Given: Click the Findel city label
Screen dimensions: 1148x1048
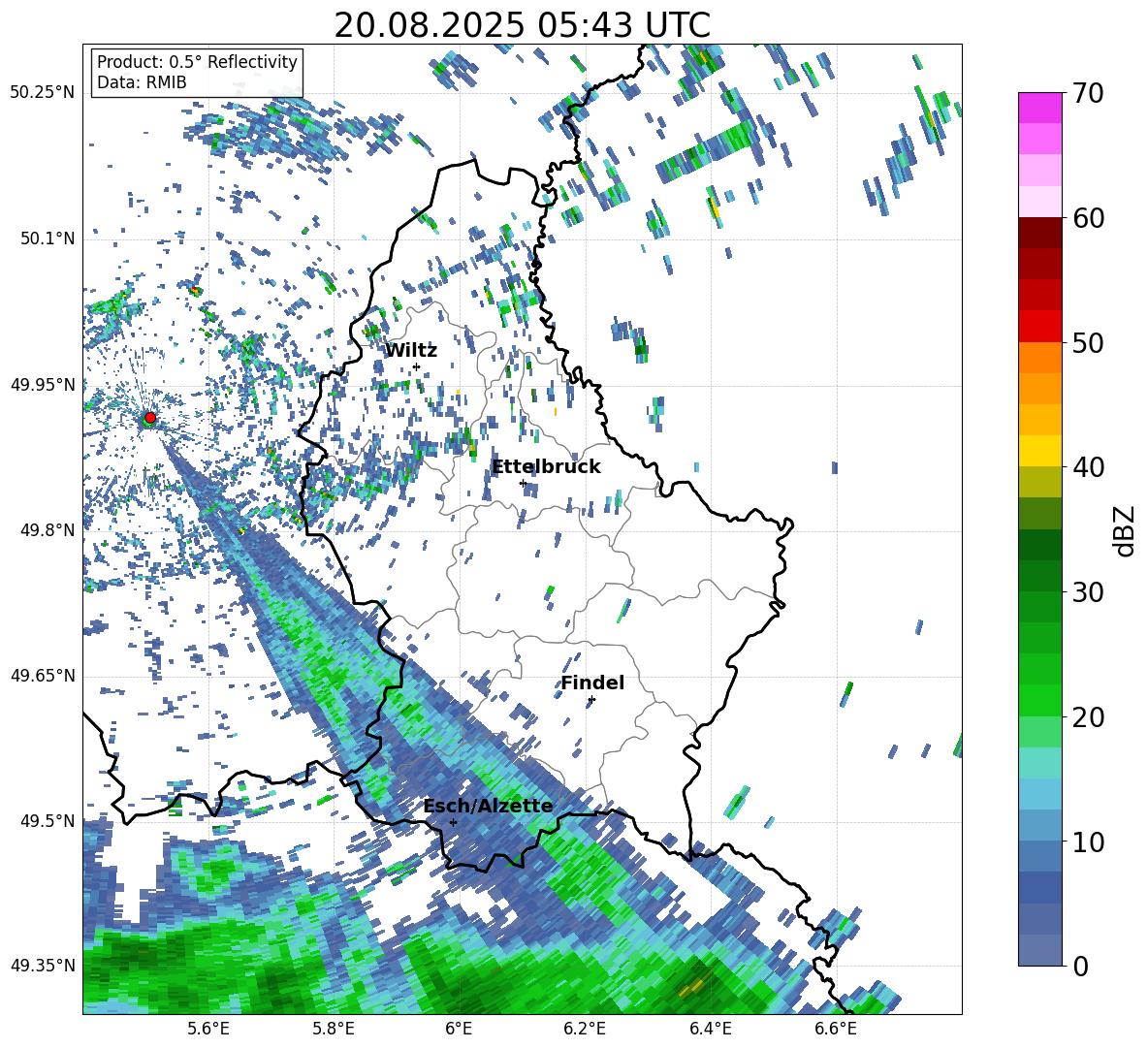Looking at the screenshot, I should (x=592, y=683).
